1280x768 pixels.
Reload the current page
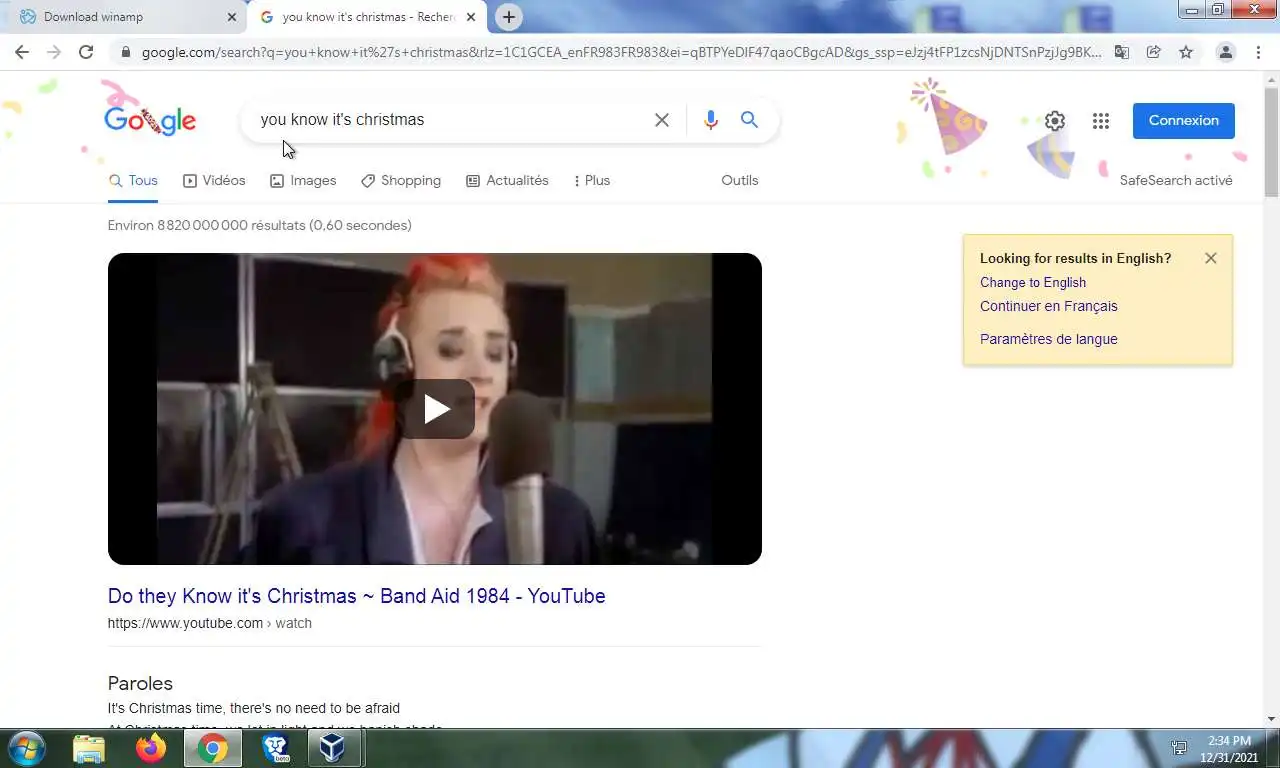click(86, 52)
